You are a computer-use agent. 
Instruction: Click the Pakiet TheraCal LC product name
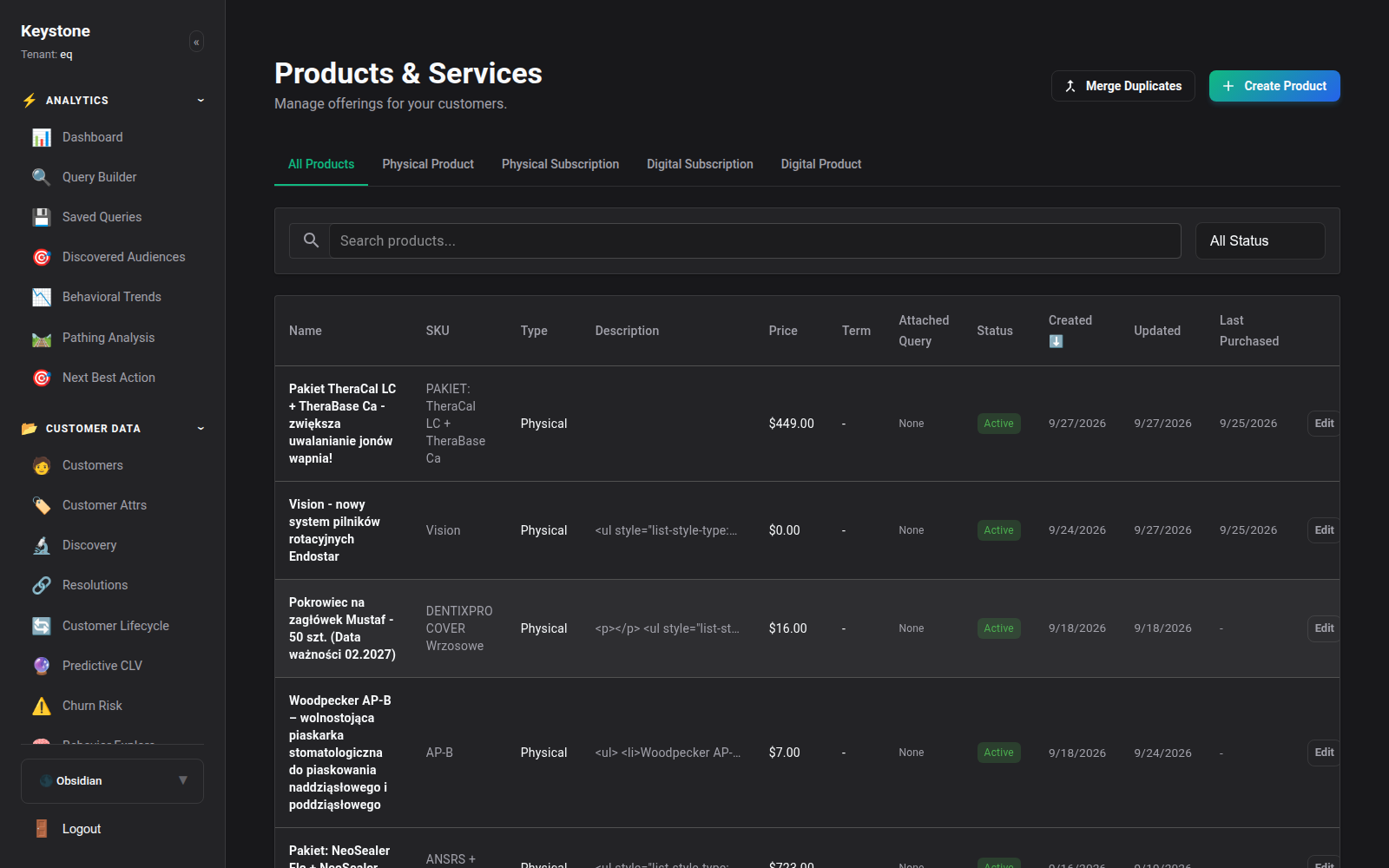(342, 424)
